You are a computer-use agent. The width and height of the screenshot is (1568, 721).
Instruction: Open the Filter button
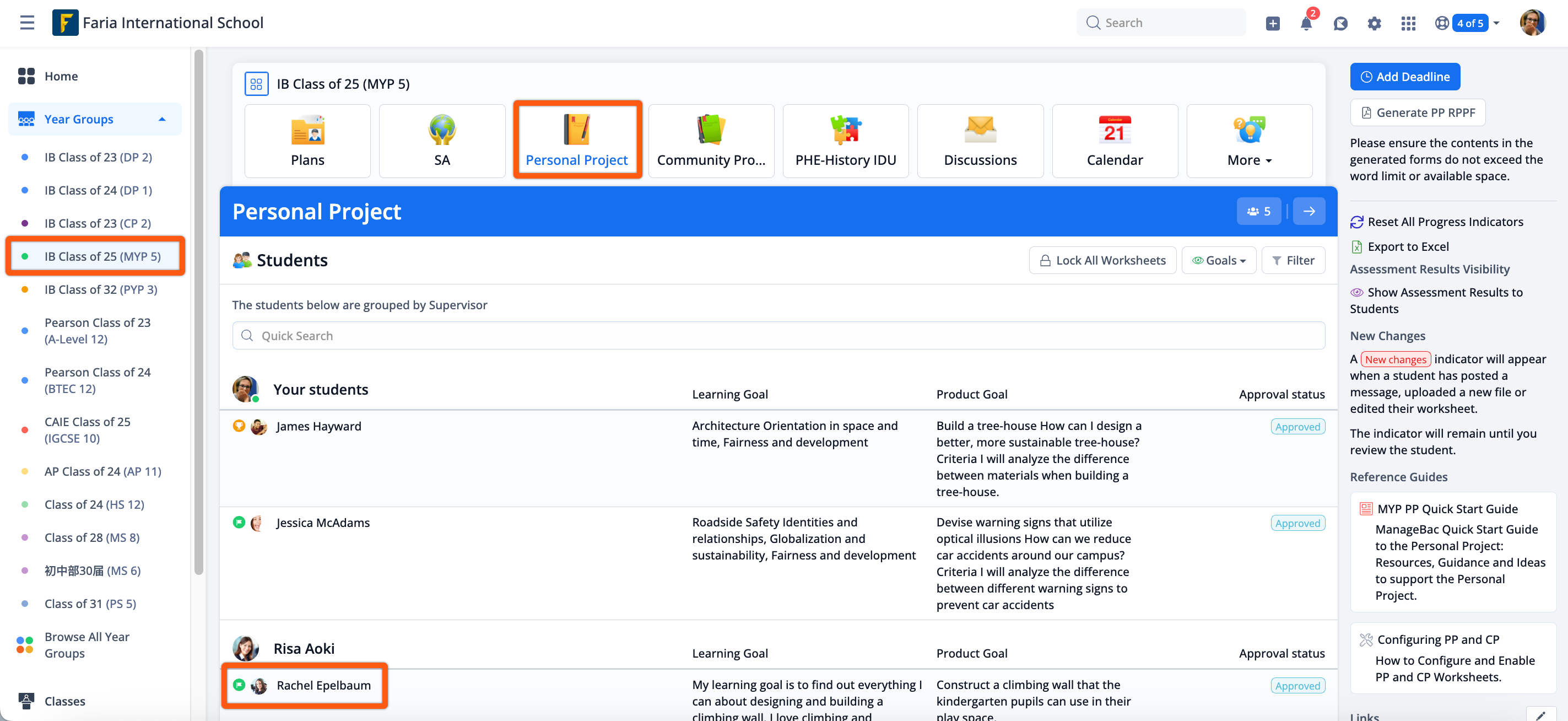click(x=1293, y=260)
